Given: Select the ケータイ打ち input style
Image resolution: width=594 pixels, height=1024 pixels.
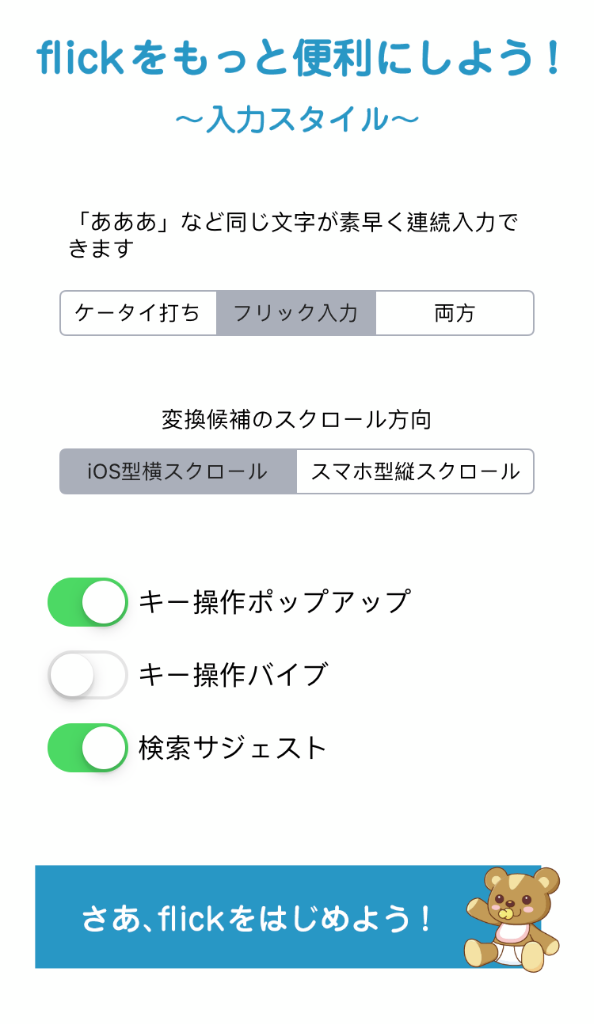Looking at the screenshot, I should pyautogui.click(x=138, y=313).
